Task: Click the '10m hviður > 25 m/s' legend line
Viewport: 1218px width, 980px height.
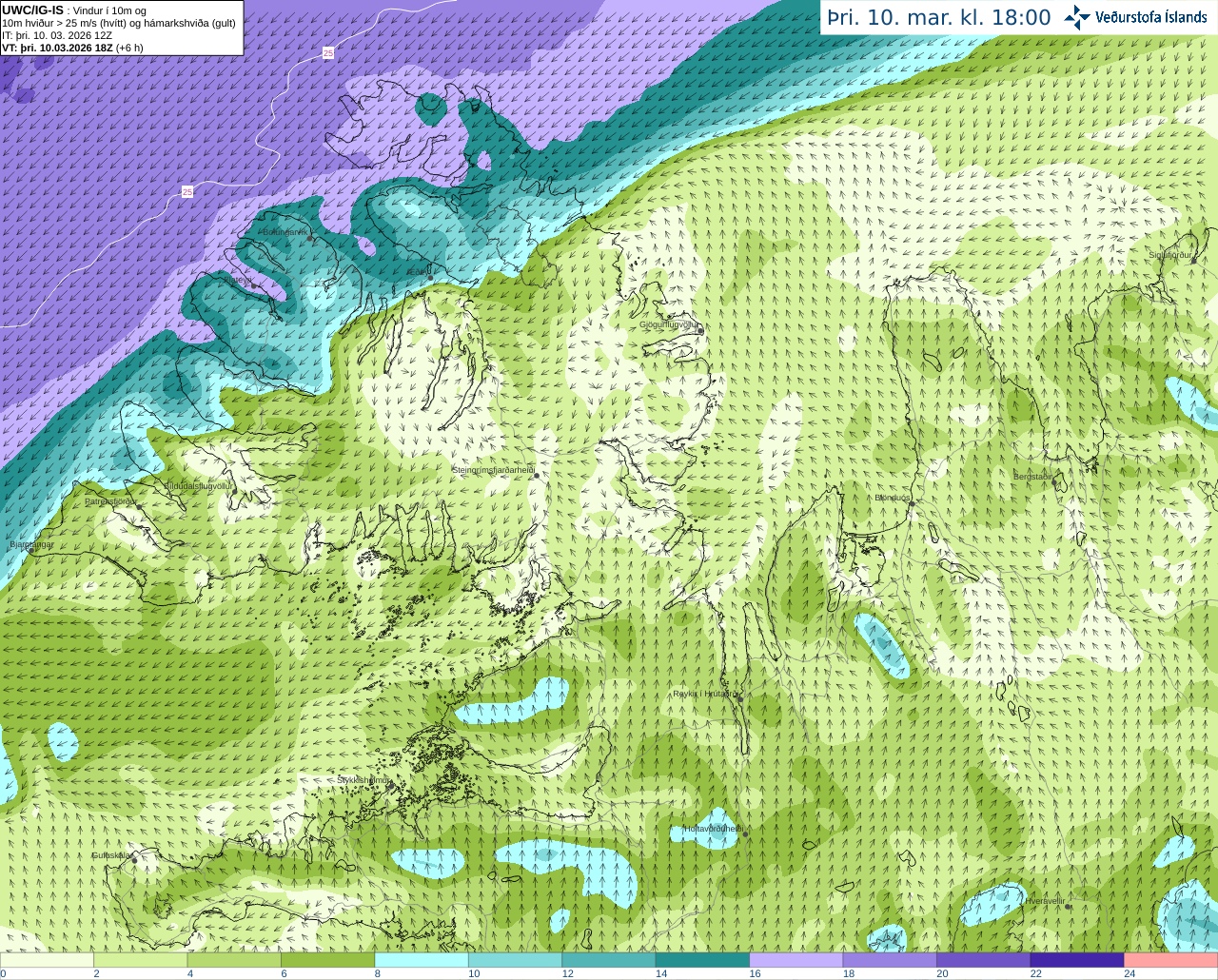Action: click(x=119, y=23)
